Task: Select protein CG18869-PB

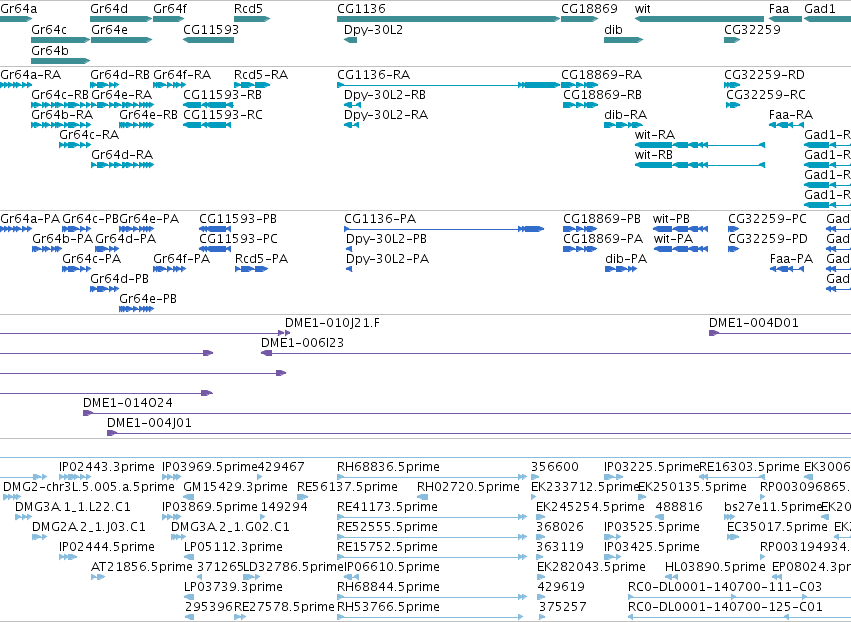Action: [602, 219]
